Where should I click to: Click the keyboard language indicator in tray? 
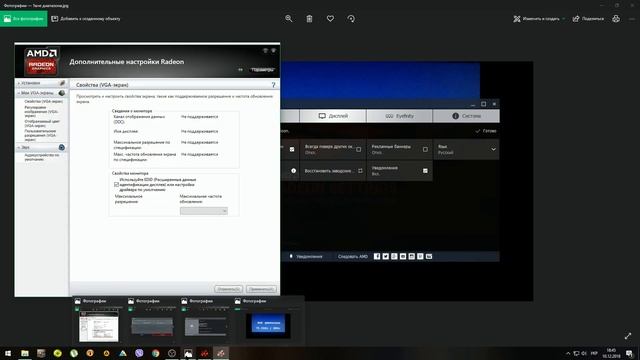click(594, 353)
